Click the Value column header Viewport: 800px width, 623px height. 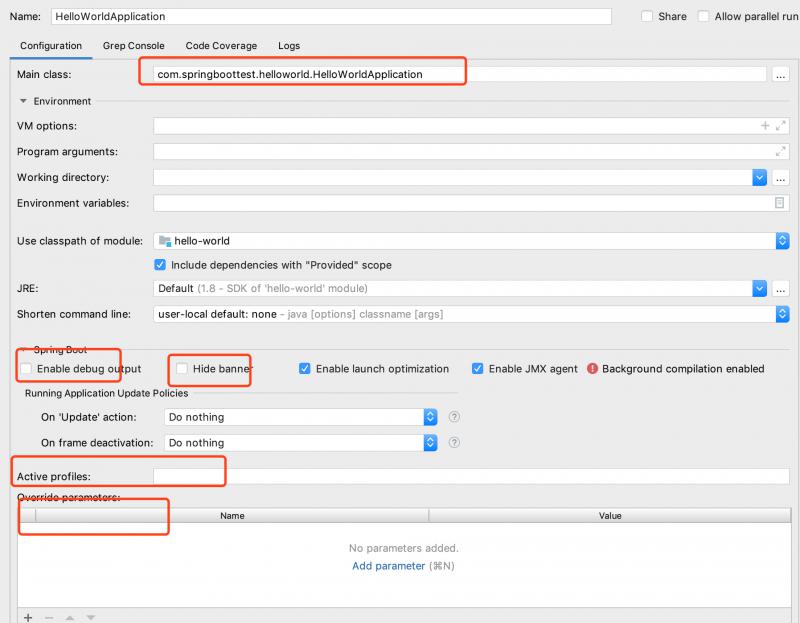tap(610, 516)
